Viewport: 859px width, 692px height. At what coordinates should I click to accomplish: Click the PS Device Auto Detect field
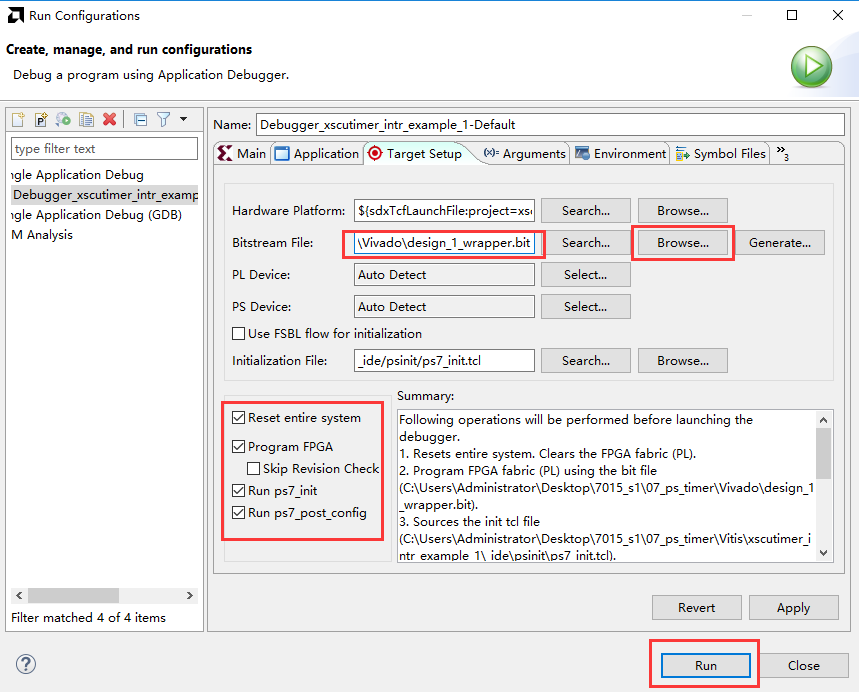tap(444, 306)
